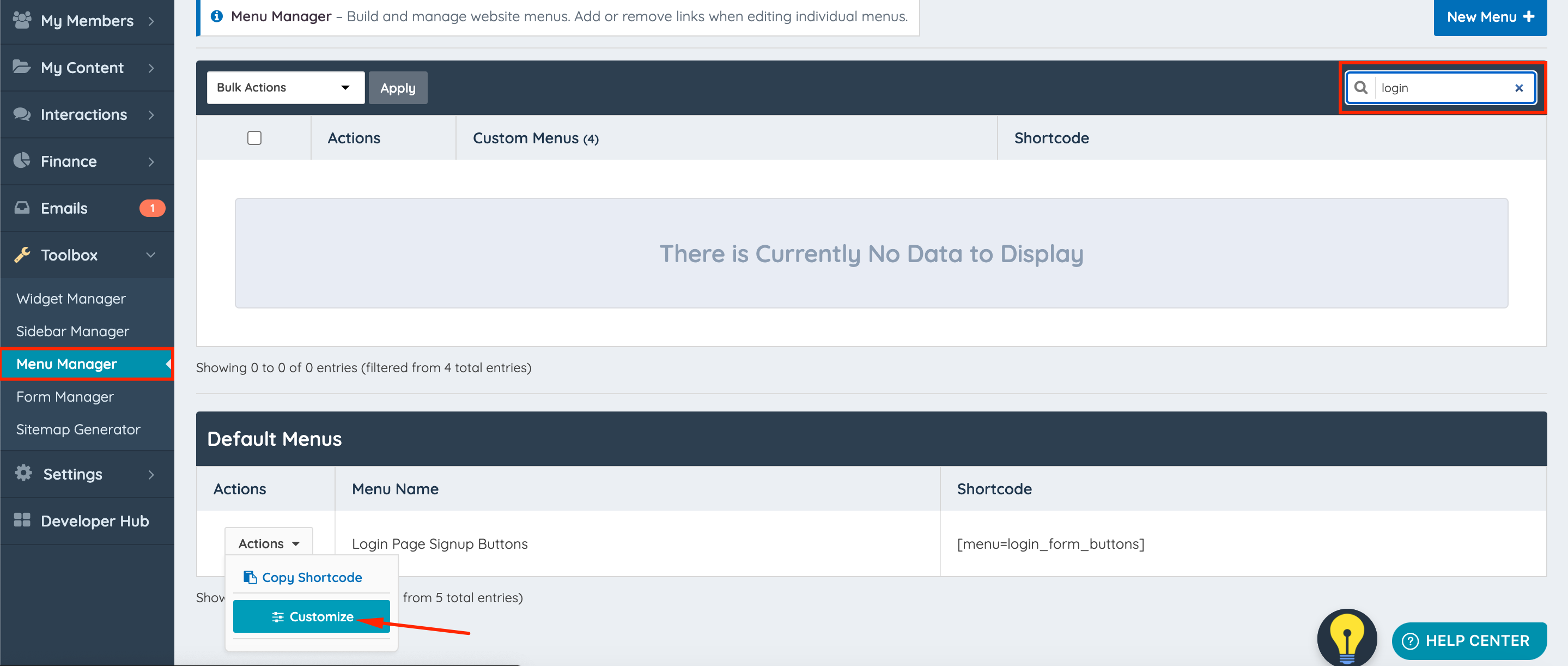
Task: Click the Emails inbox icon
Action: click(22, 208)
